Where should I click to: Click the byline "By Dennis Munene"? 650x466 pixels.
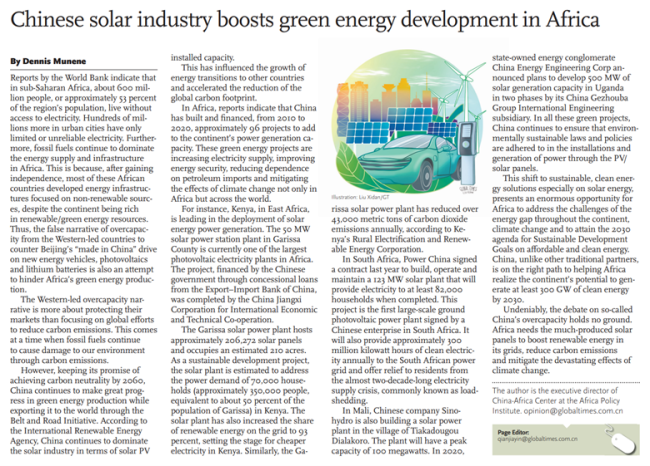point(48,61)
